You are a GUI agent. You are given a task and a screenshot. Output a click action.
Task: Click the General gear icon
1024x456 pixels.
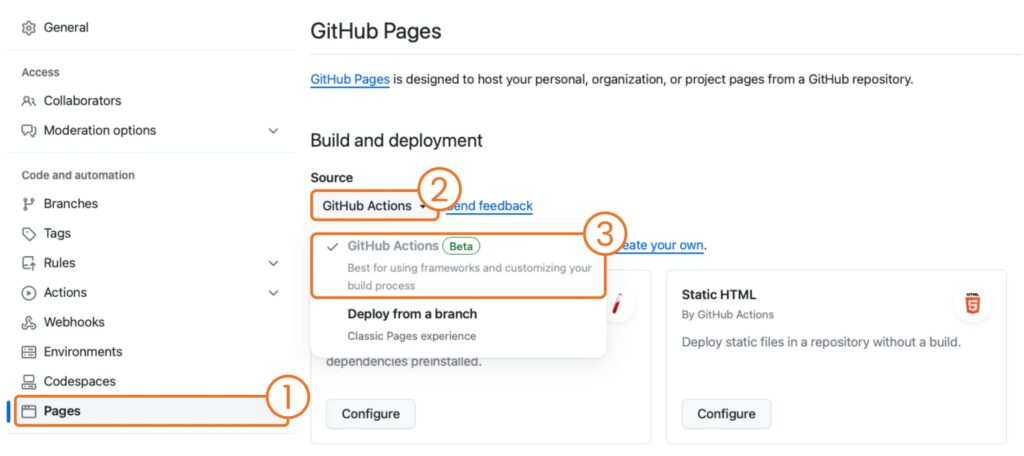coord(29,28)
